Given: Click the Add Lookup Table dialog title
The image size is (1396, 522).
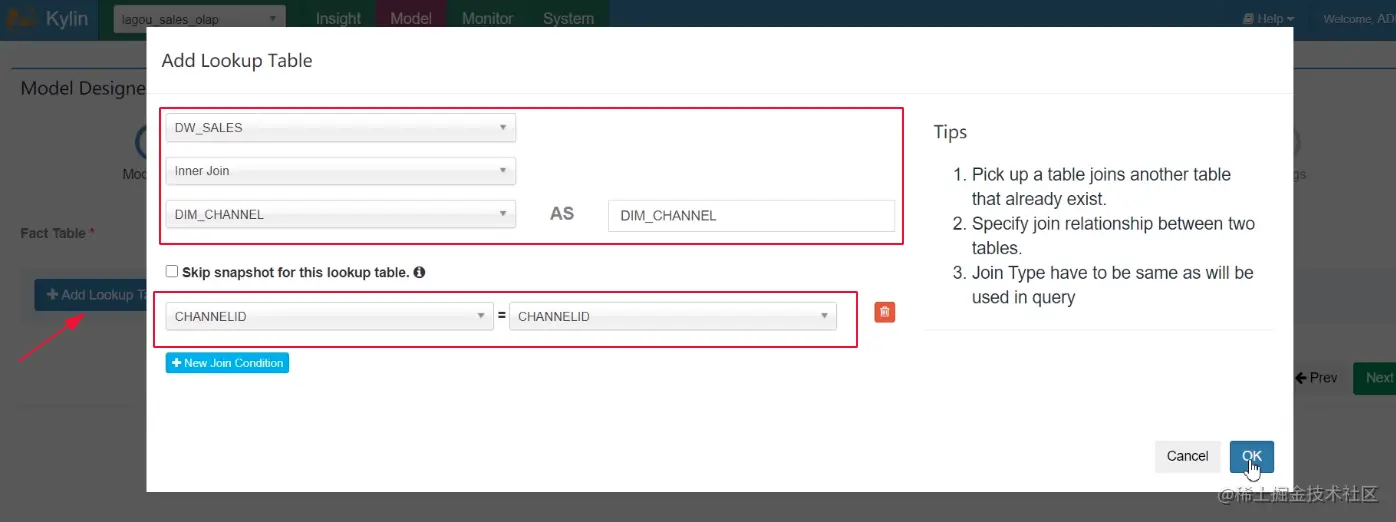Looking at the screenshot, I should coord(237,61).
